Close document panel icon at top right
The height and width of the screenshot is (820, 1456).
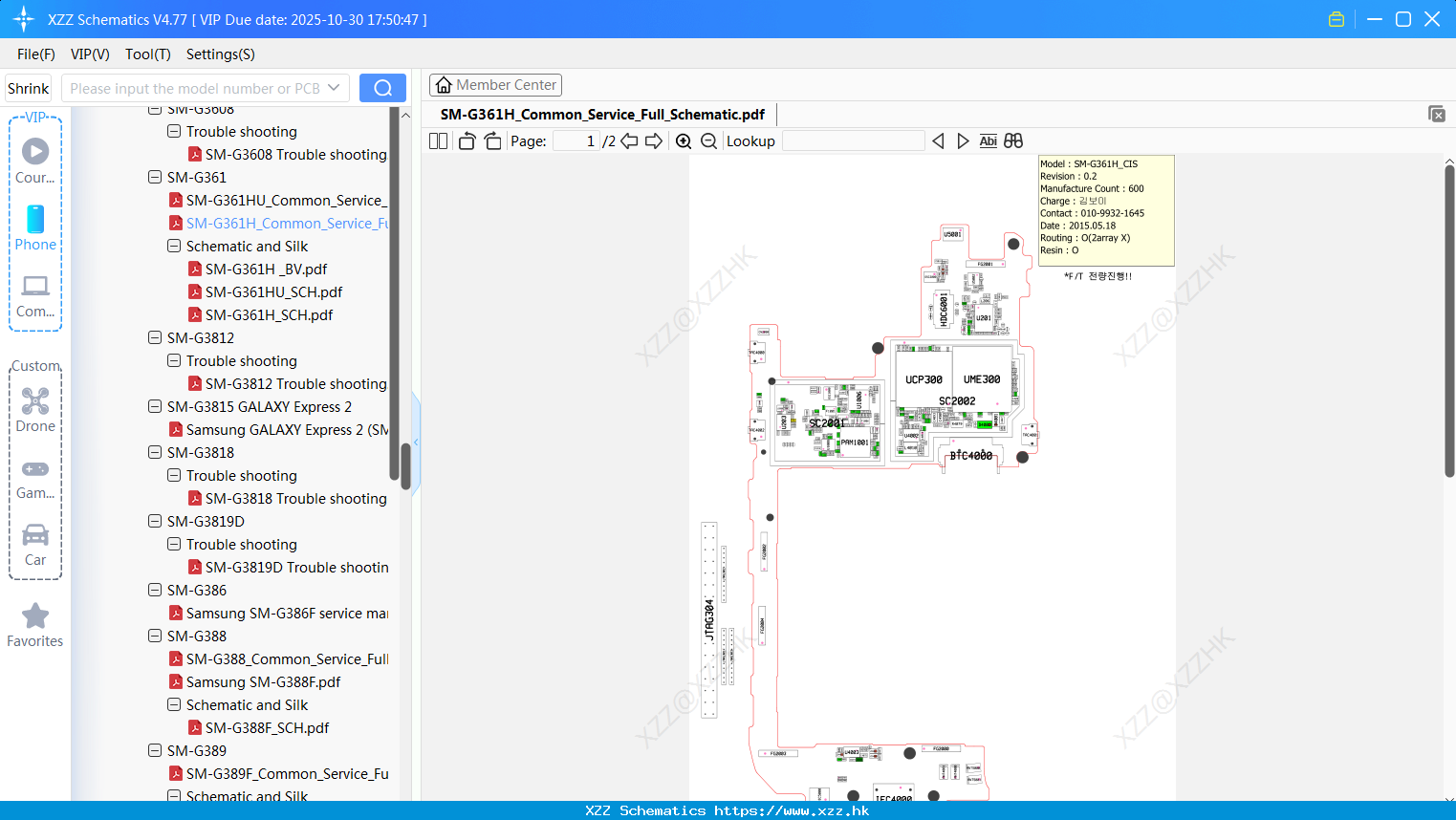point(1437,114)
